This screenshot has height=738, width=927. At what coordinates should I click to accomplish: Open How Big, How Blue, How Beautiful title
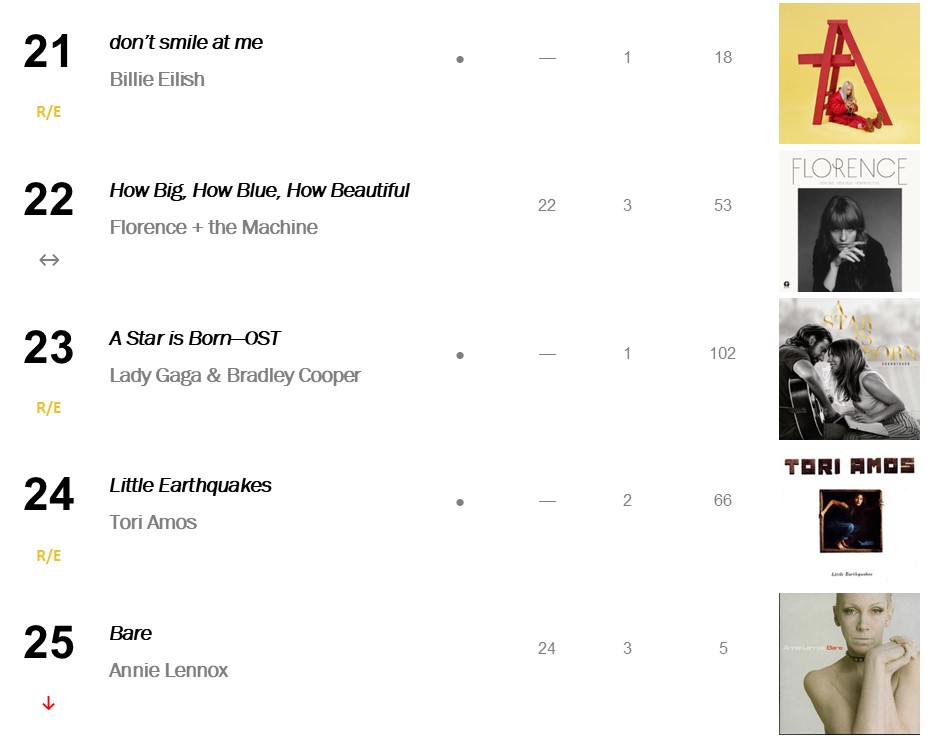(x=259, y=191)
